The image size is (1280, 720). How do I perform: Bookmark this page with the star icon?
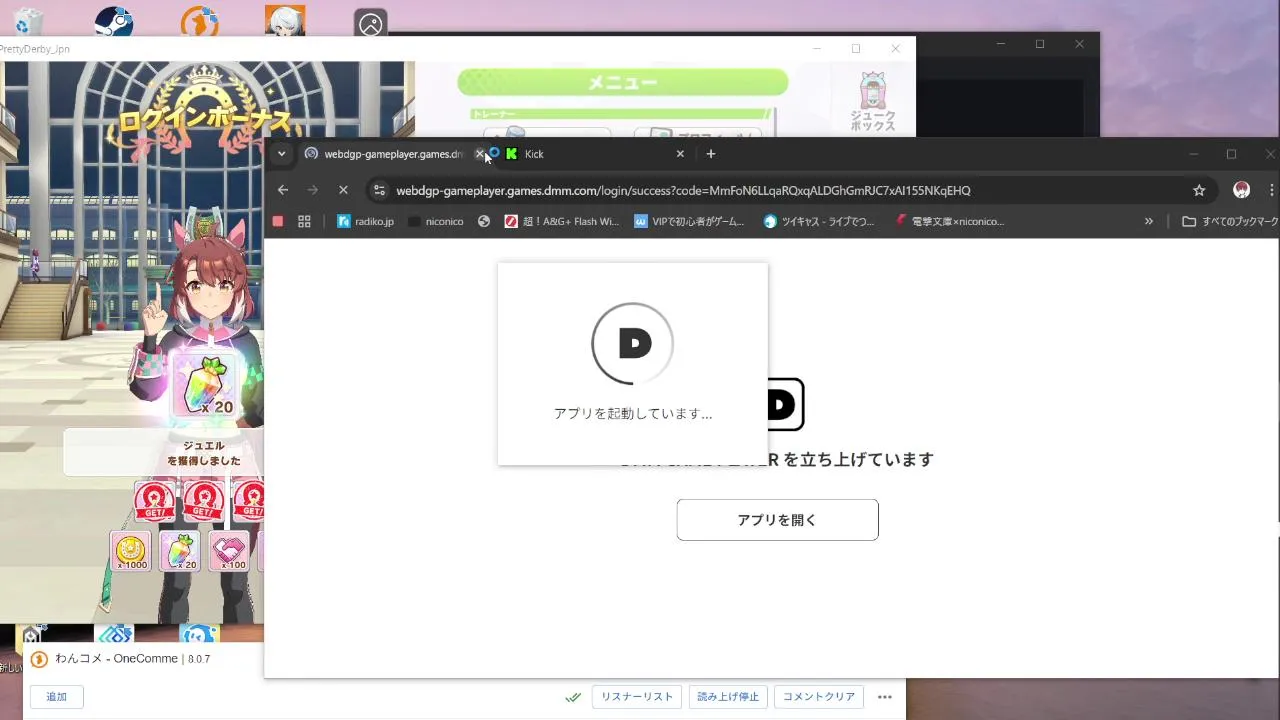point(1199,190)
